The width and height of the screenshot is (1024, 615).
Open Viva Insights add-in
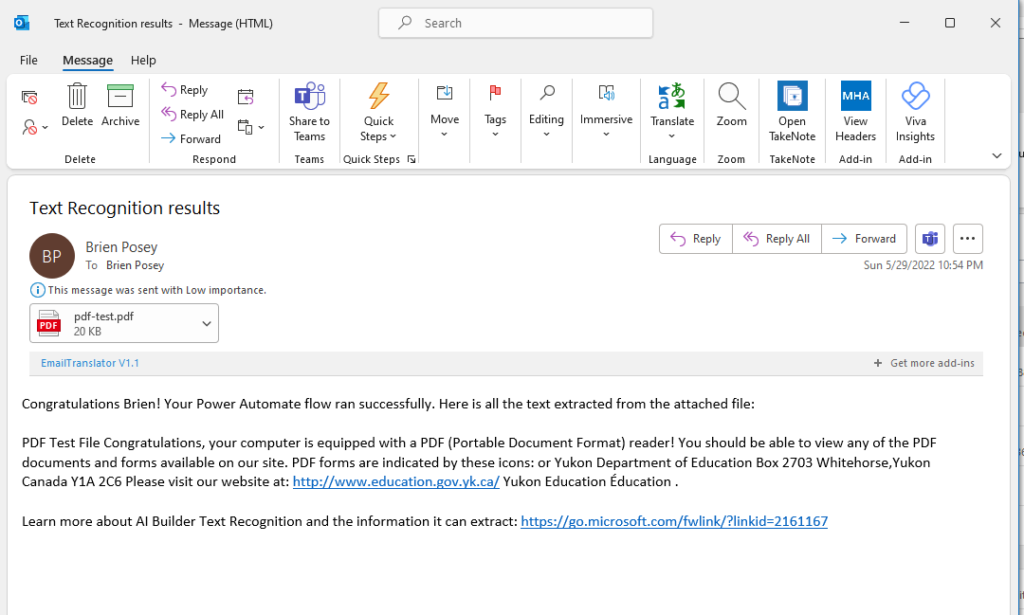tap(915, 112)
